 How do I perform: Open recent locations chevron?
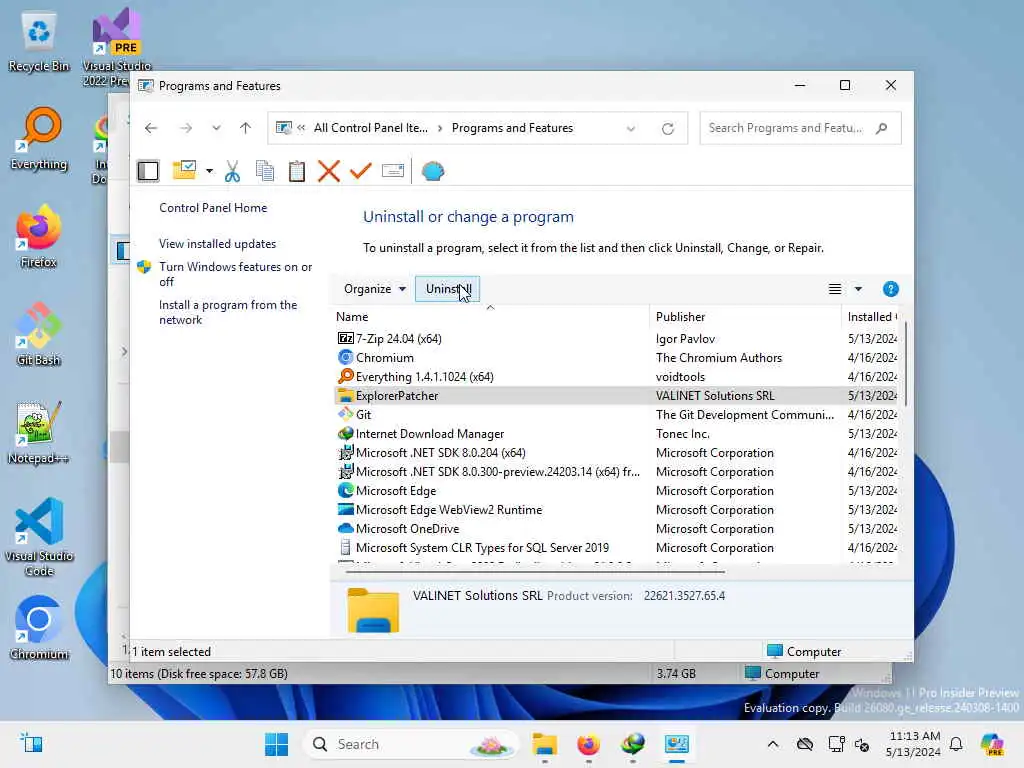(x=216, y=128)
